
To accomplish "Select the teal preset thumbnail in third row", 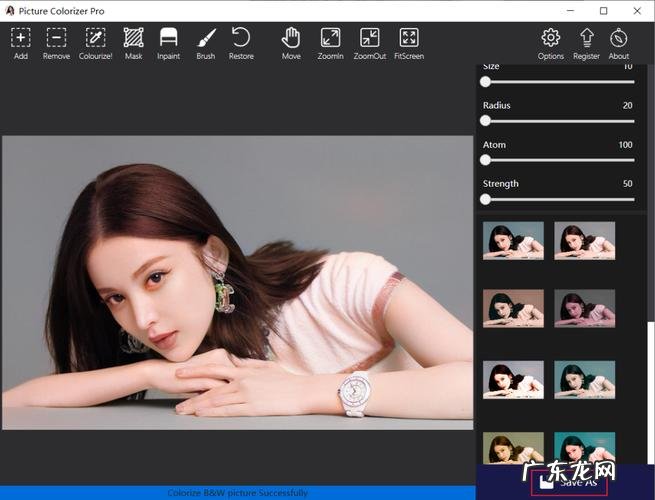I will click(585, 379).
